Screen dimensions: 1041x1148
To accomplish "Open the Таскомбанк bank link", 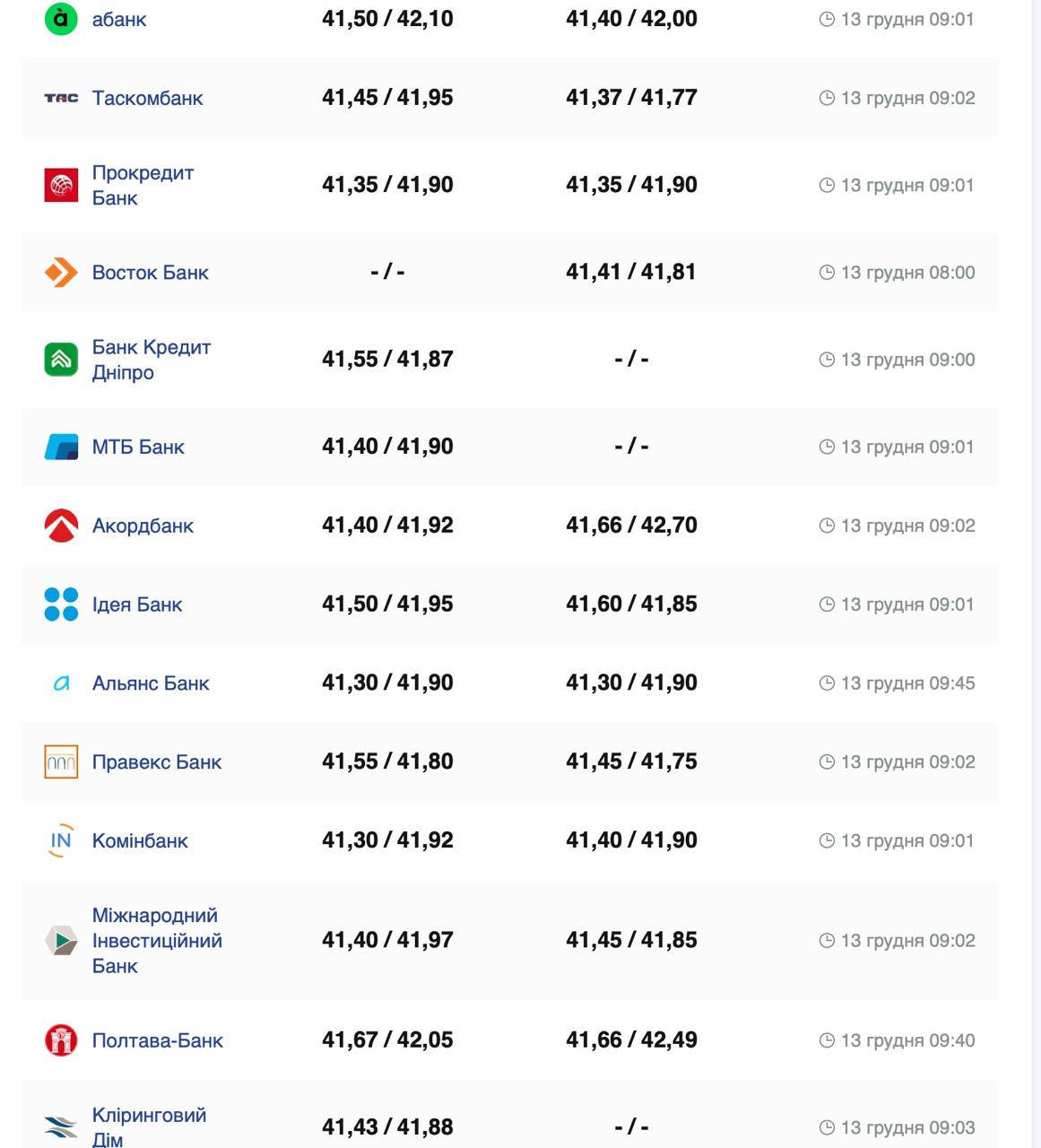I will tap(148, 98).
